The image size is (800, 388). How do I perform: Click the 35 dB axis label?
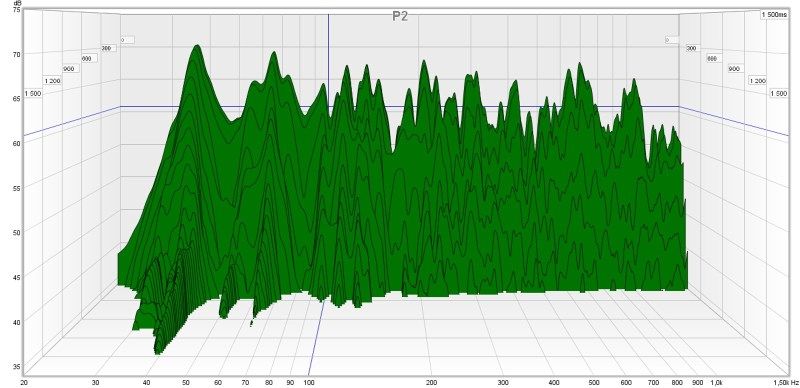pos(15,367)
